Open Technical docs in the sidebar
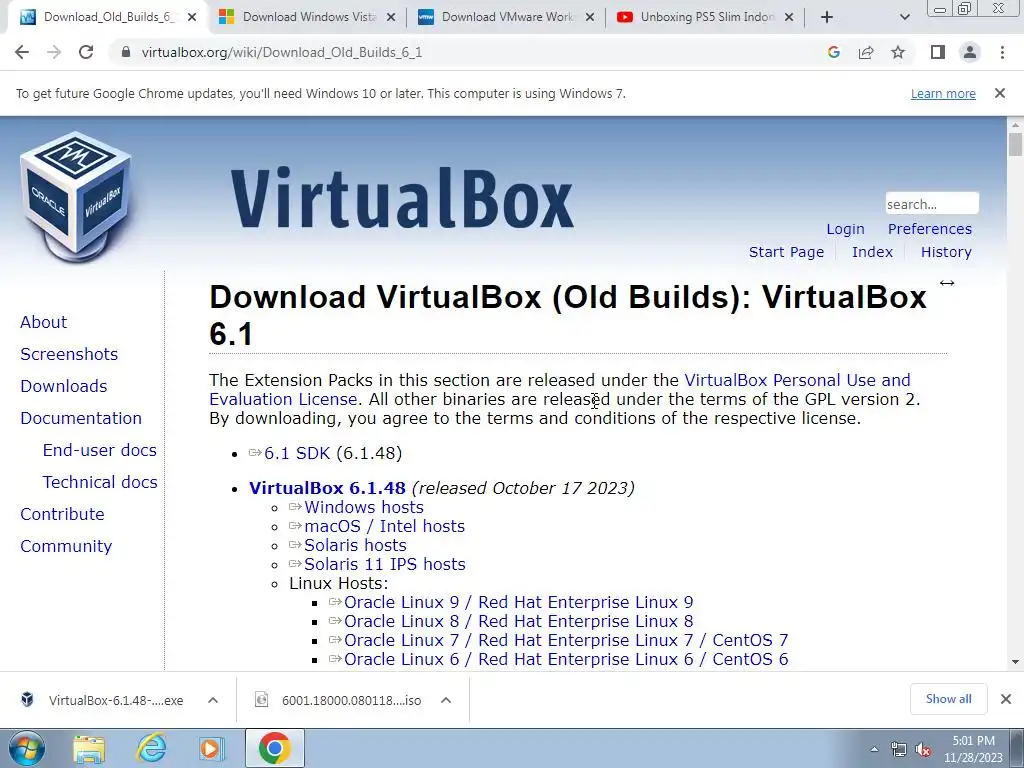The height and width of the screenshot is (768, 1024). 100,482
